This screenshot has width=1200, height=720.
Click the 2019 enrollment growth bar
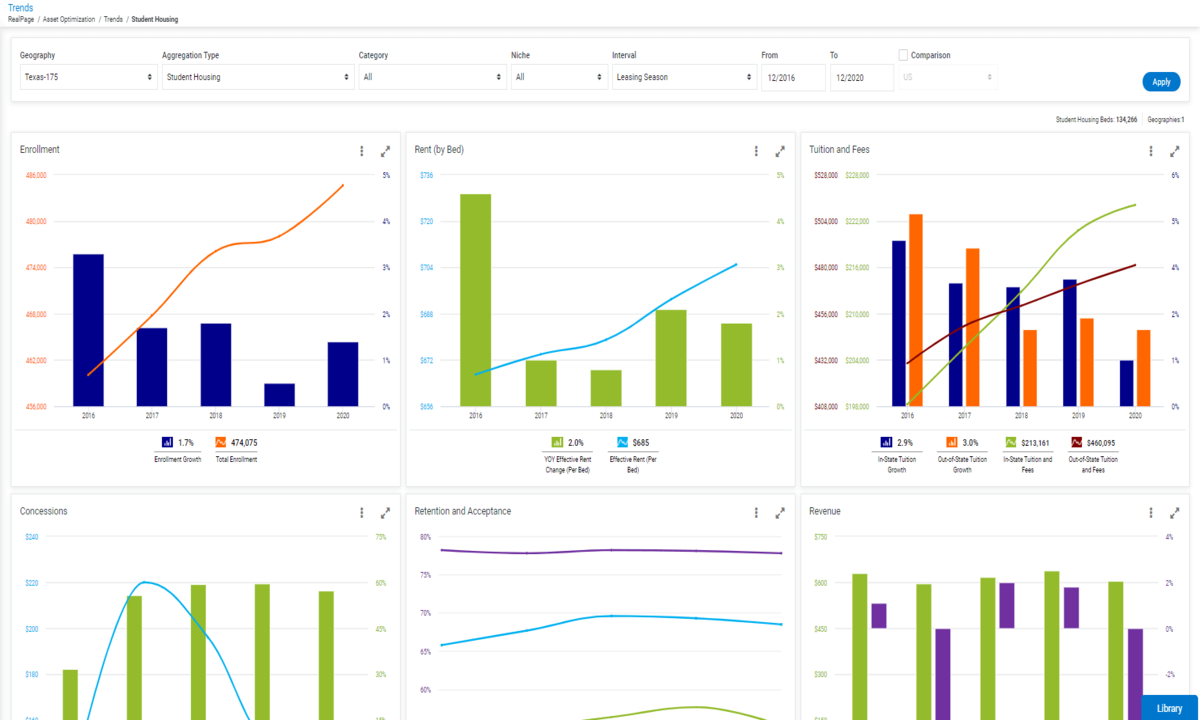click(280, 395)
